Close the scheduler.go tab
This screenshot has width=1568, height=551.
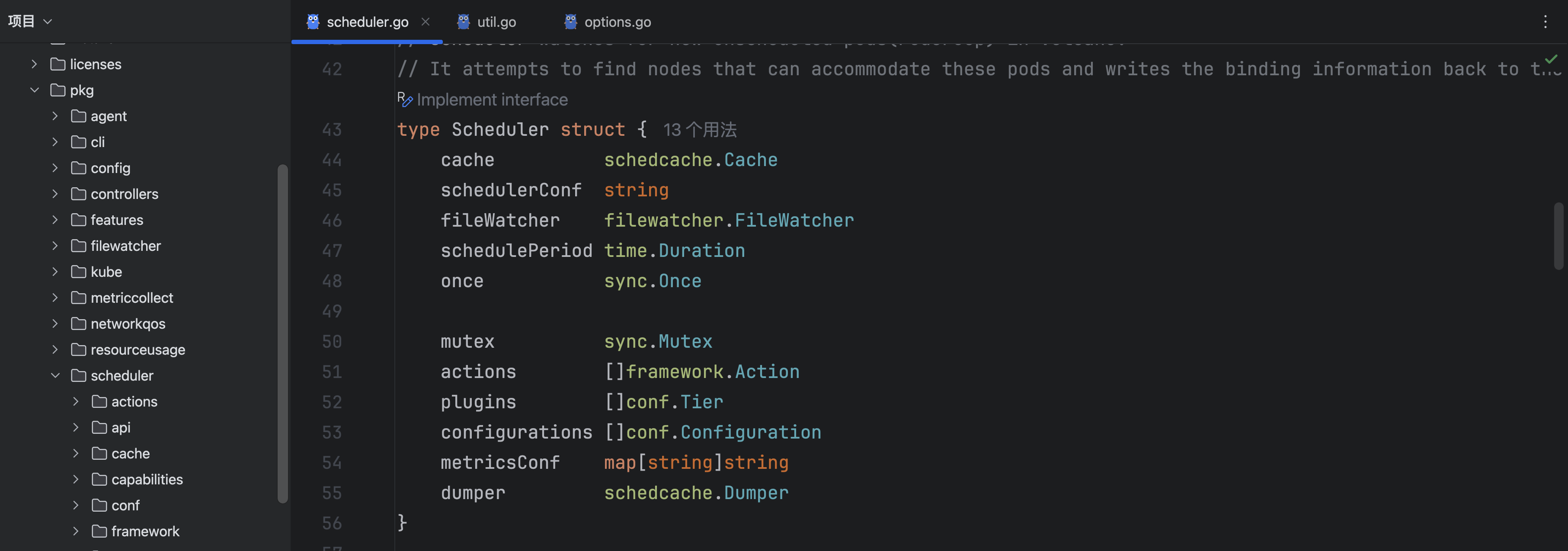(x=426, y=22)
